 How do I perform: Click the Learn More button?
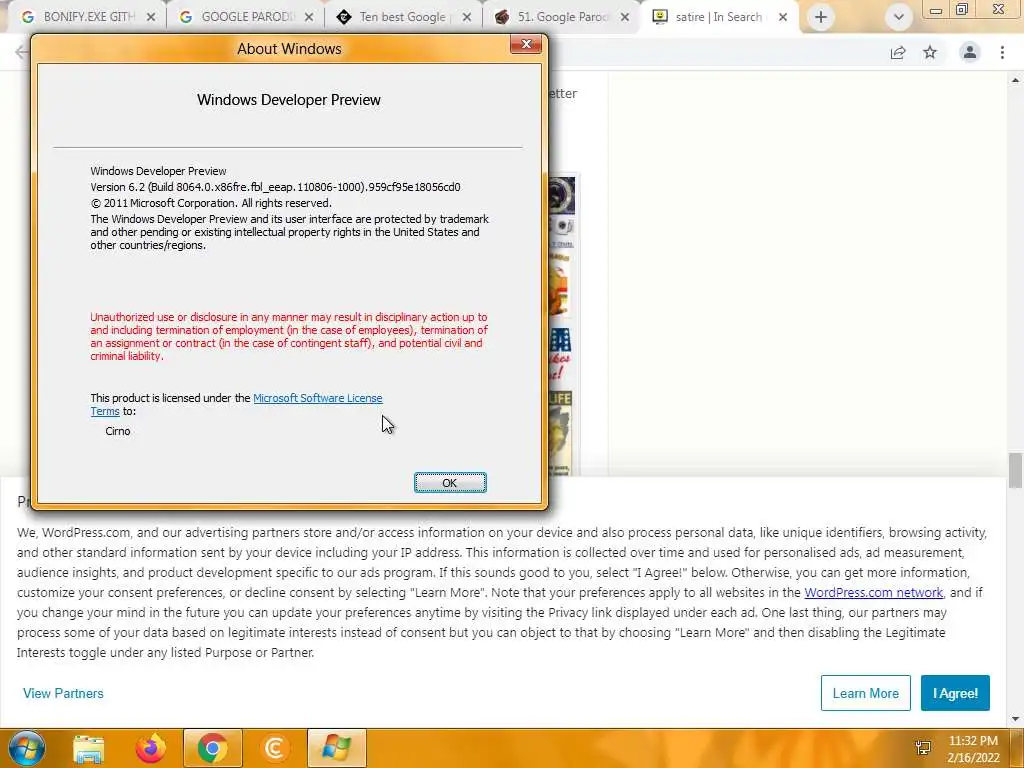coord(865,694)
